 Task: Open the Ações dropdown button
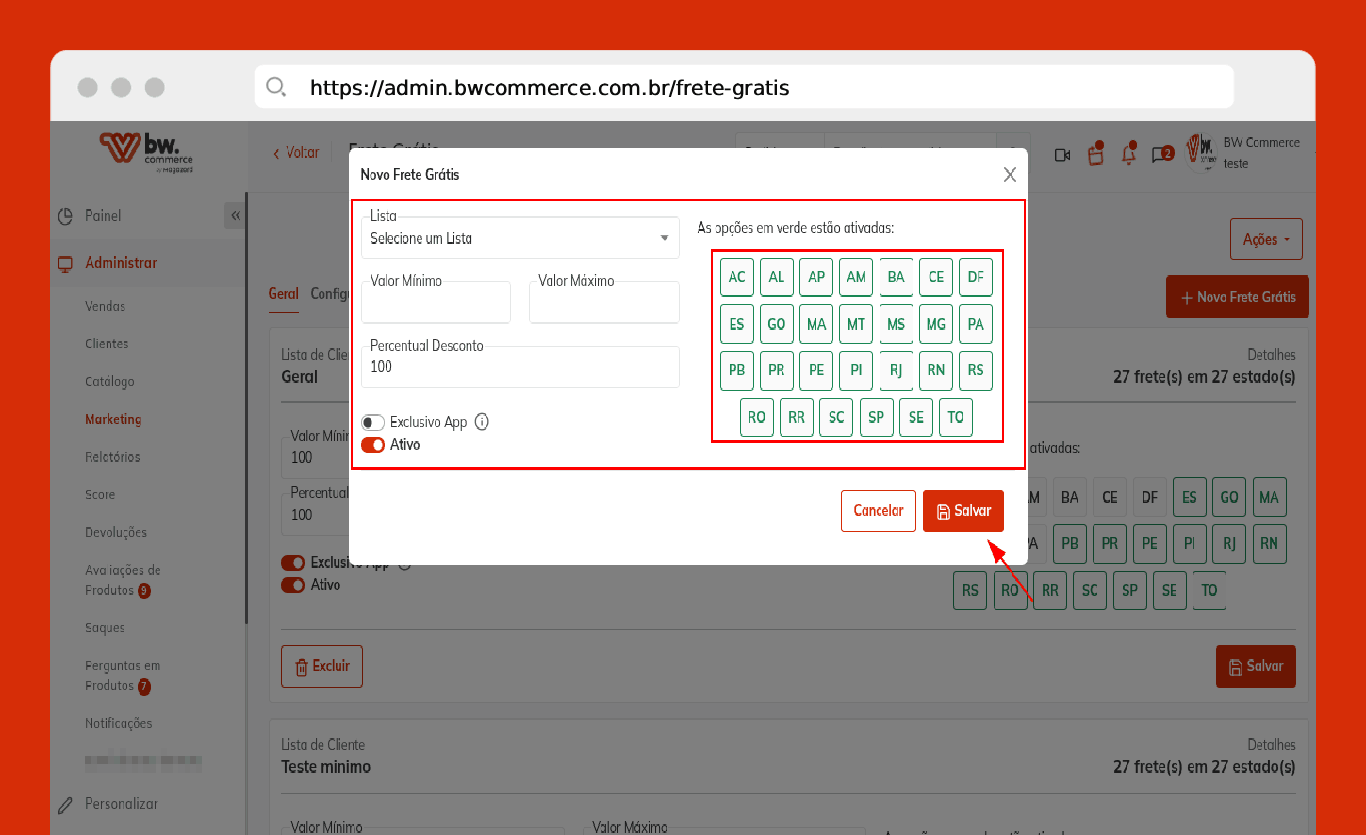tap(1266, 240)
